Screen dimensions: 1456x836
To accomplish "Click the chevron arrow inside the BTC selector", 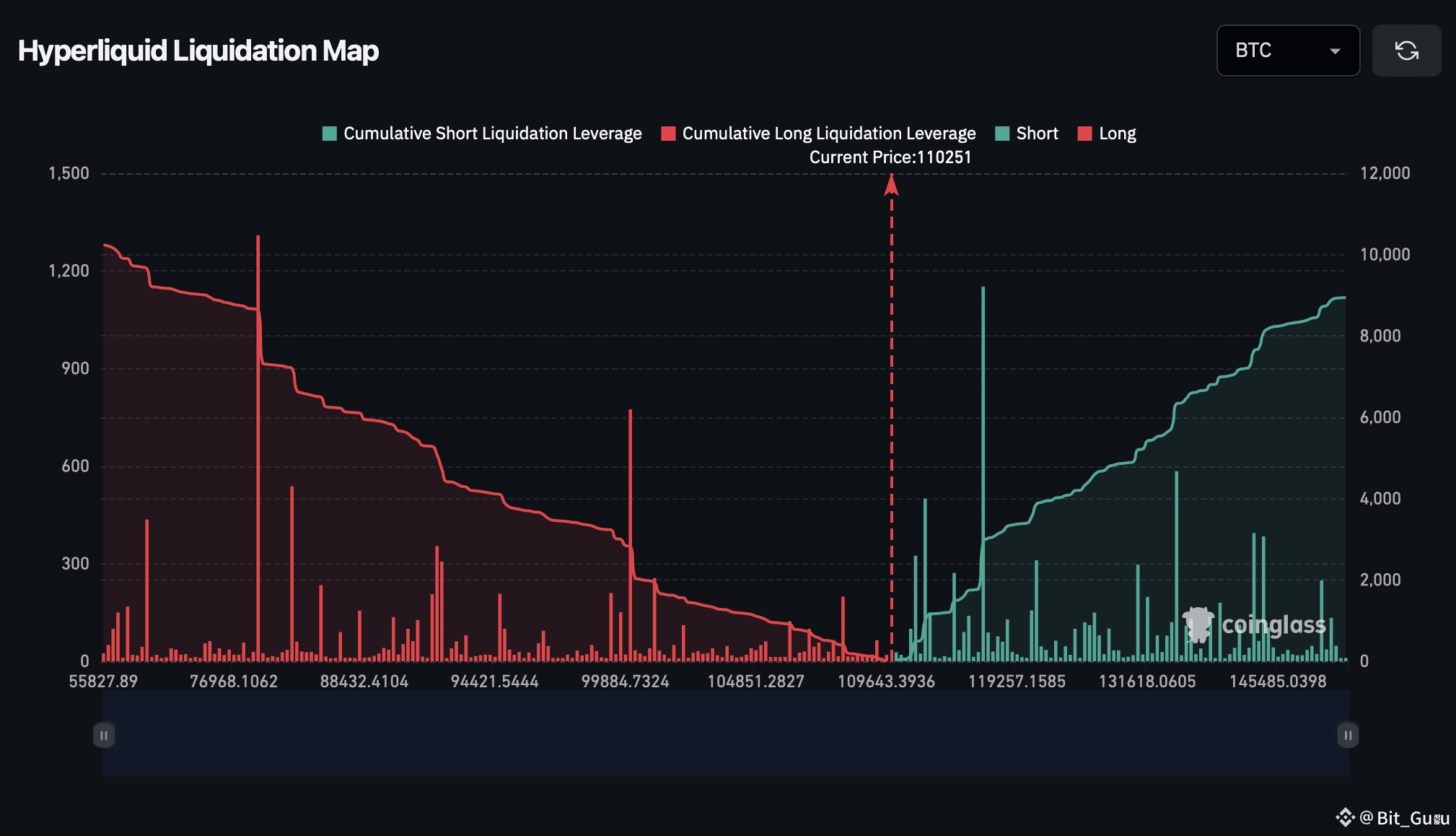I will [1336, 51].
